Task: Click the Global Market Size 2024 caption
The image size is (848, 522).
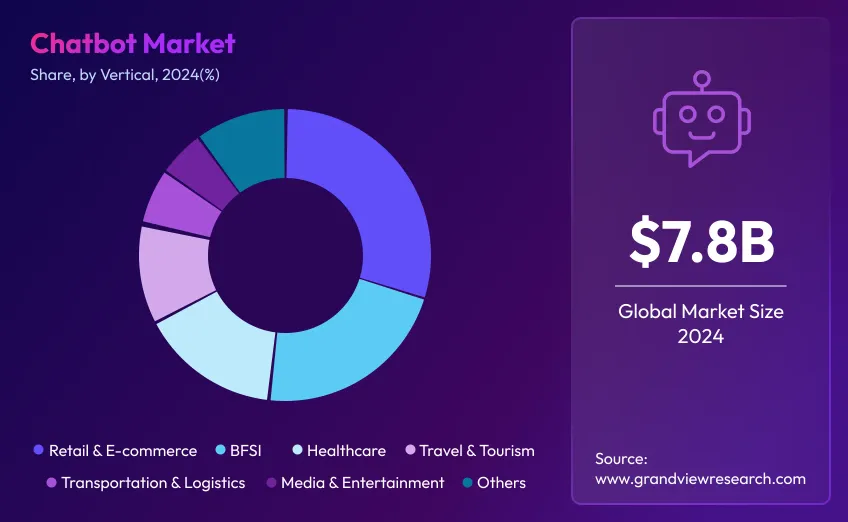Action: pos(701,323)
